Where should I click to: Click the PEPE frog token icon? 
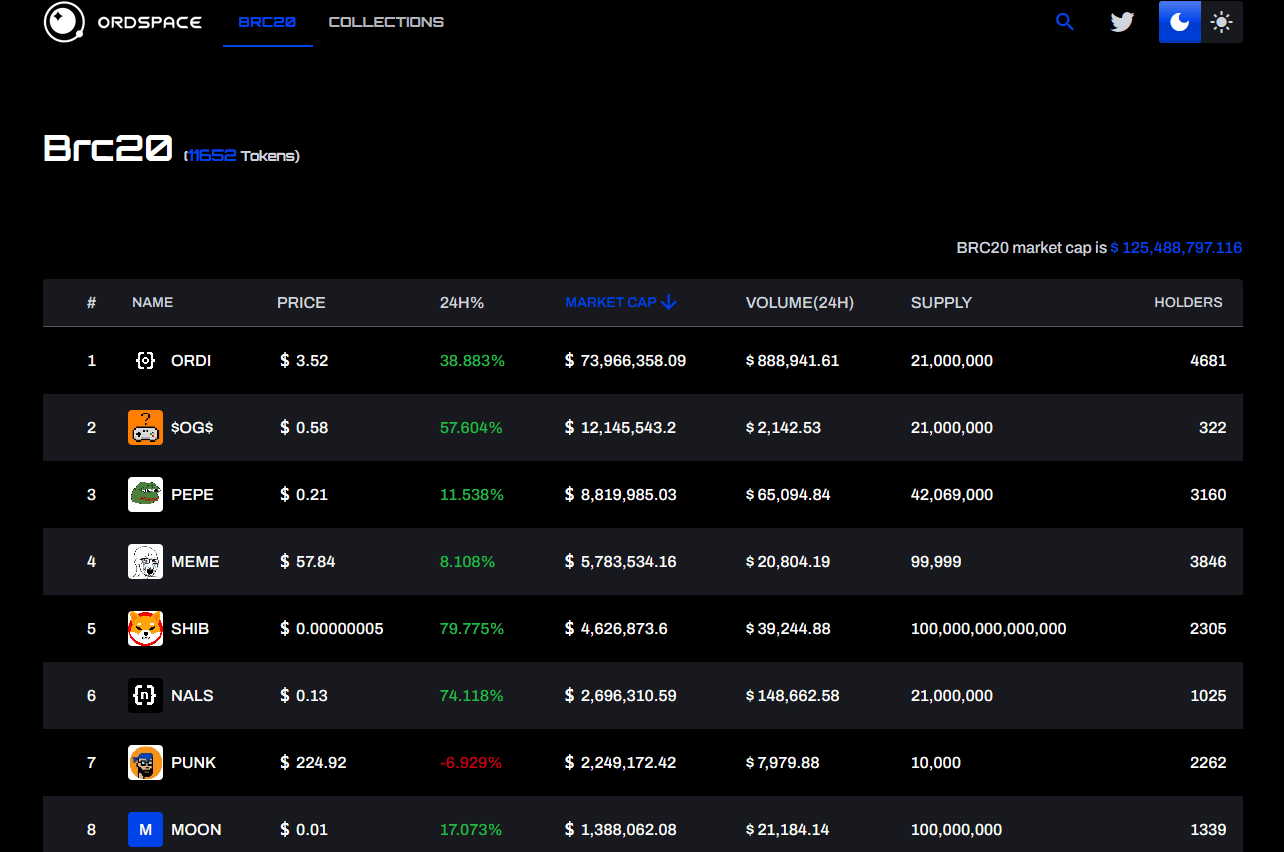click(145, 494)
